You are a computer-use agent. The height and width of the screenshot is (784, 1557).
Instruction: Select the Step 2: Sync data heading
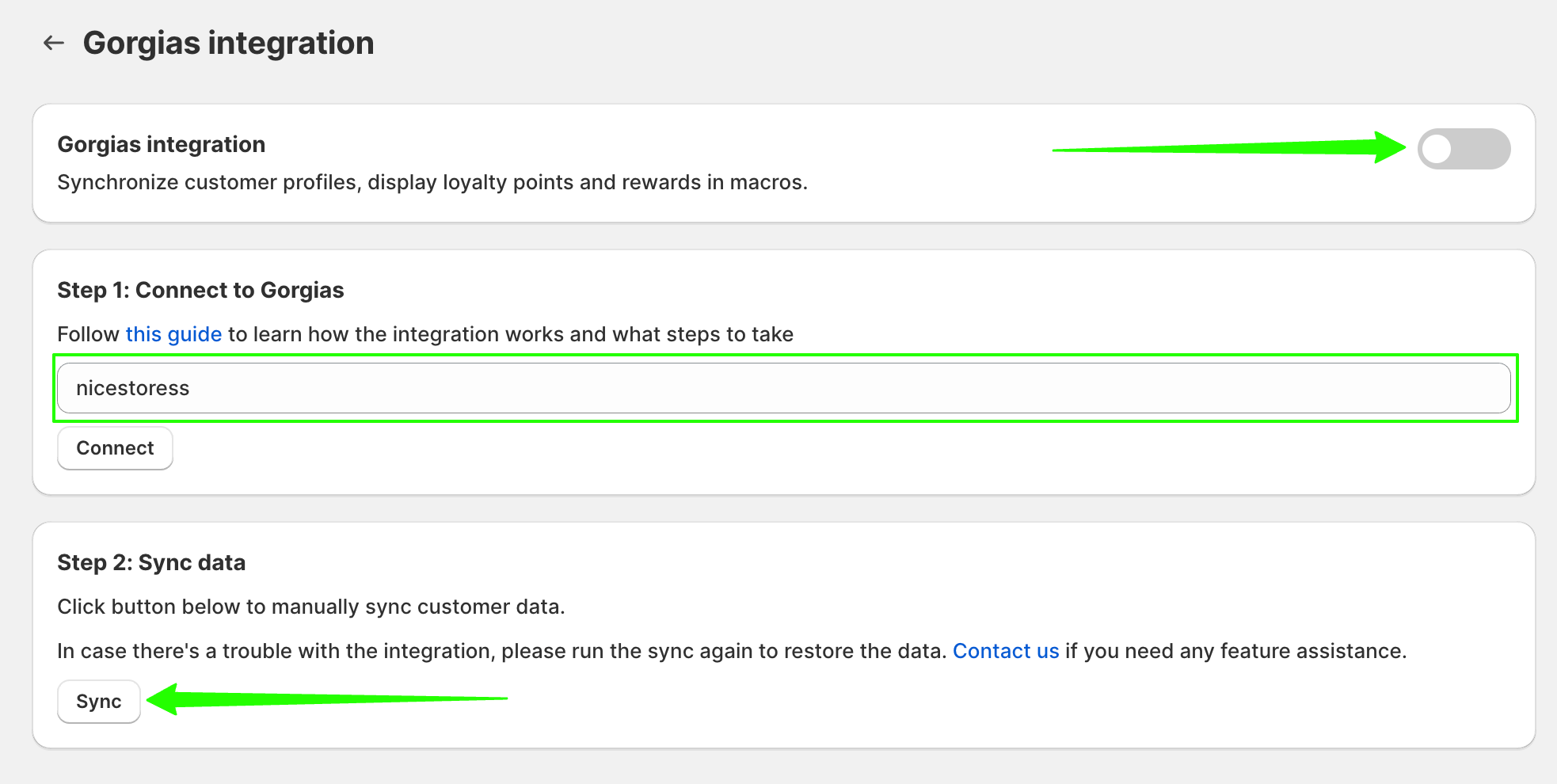click(x=151, y=562)
